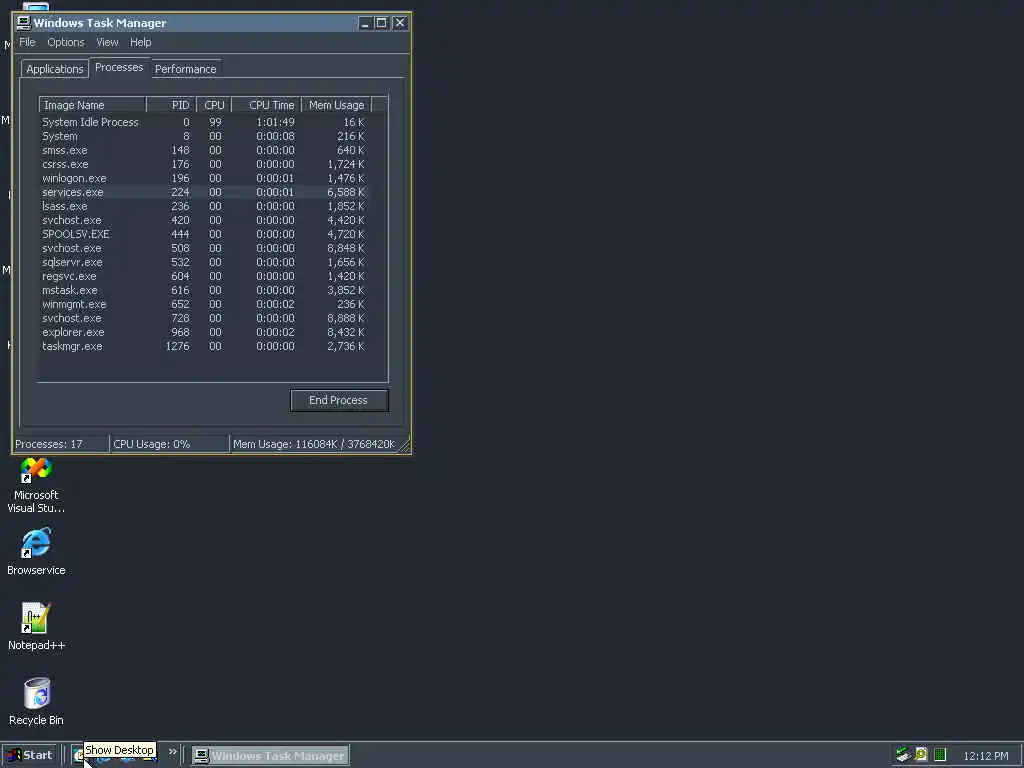Select the Processes tab
The height and width of the screenshot is (768, 1024).
pos(119,67)
